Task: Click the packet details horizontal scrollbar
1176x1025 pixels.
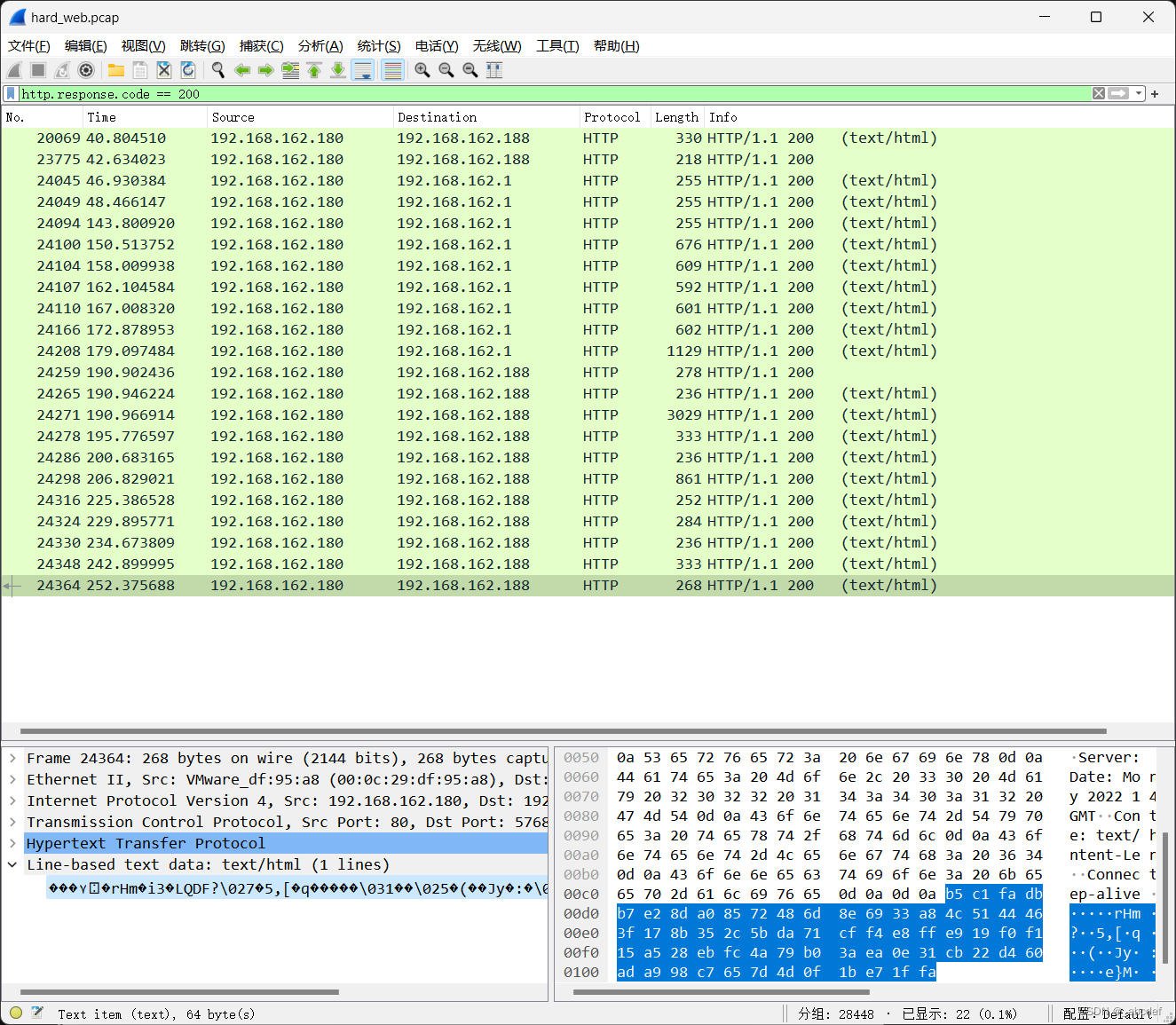Action: pos(179,991)
